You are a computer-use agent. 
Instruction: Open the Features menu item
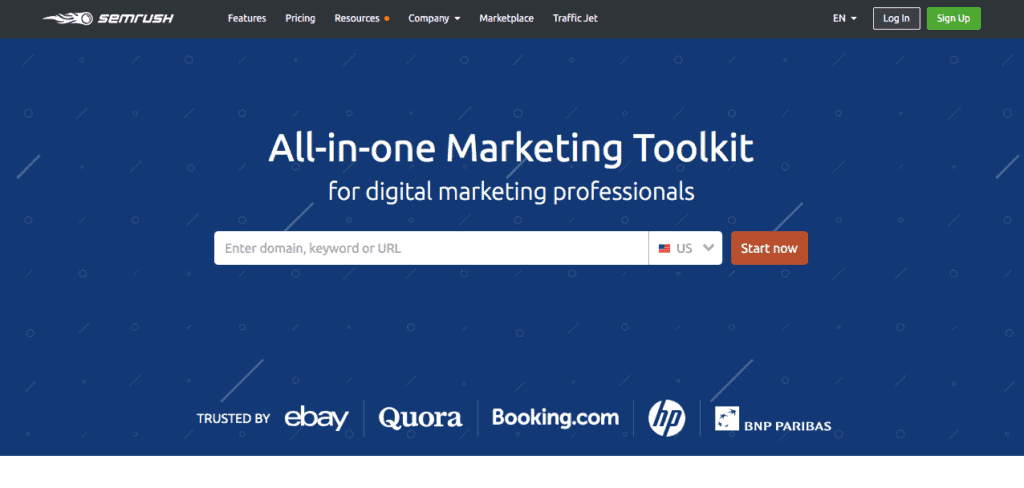click(247, 18)
